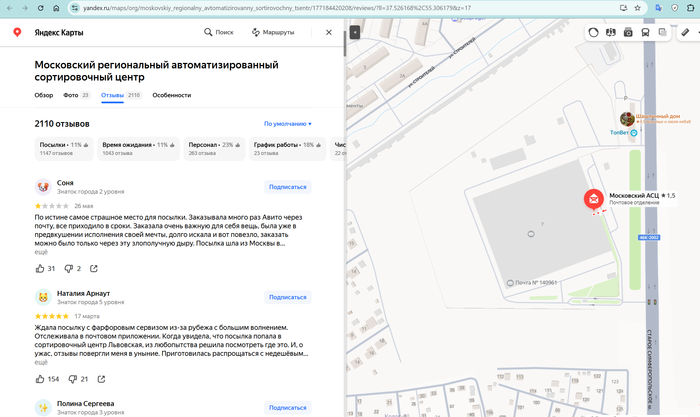Enable street panoramas camera icon

tap(628, 32)
